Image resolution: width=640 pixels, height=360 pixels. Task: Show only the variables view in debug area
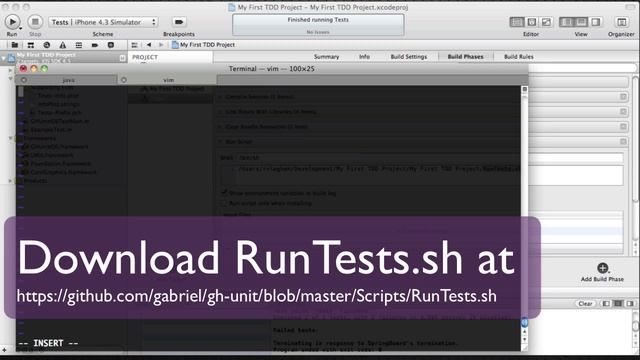[x=606, y=304]
